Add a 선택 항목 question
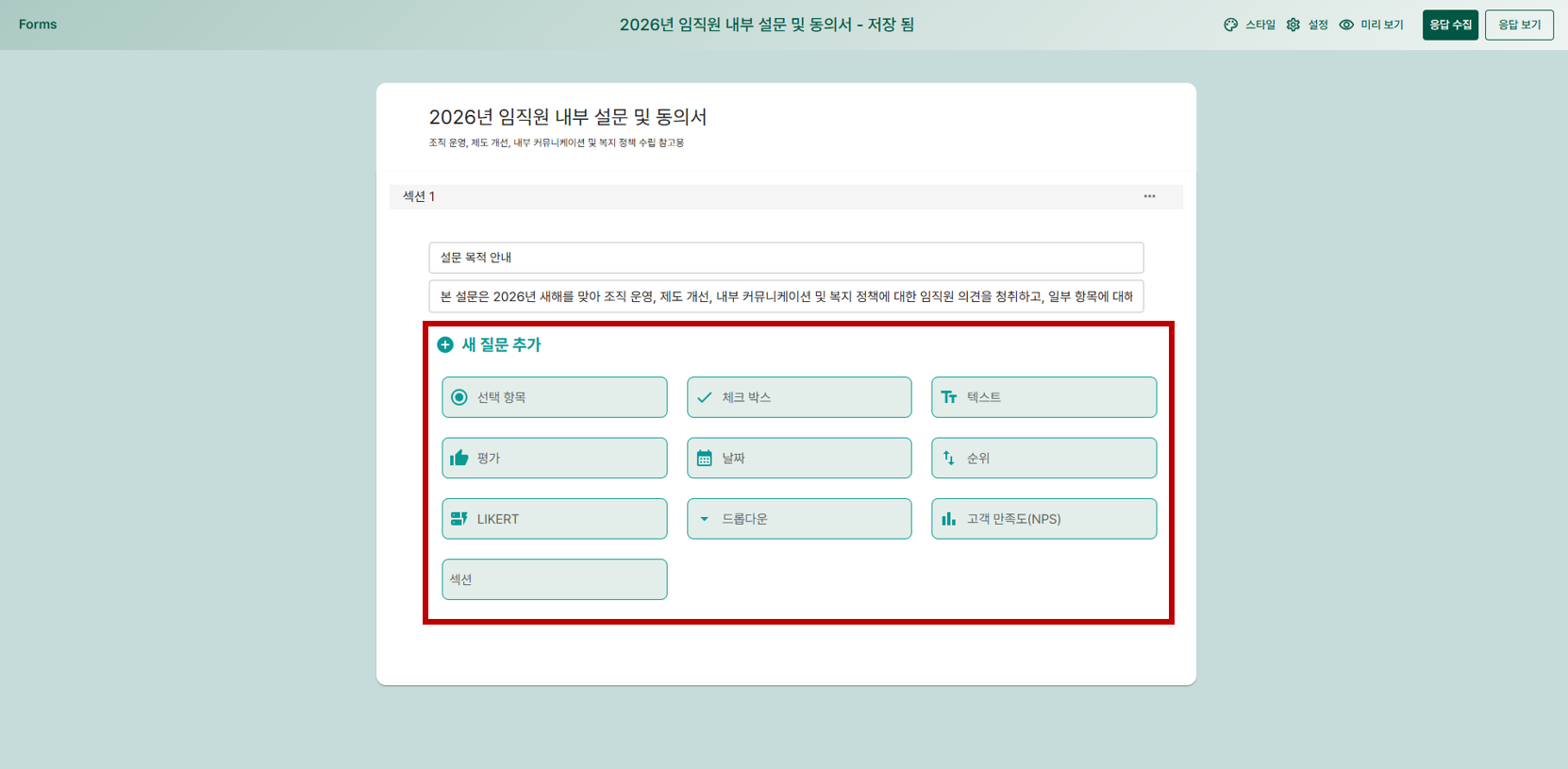Image resolution: width=1568 pixels, height=769 pixels. click(x=555, y=397)
